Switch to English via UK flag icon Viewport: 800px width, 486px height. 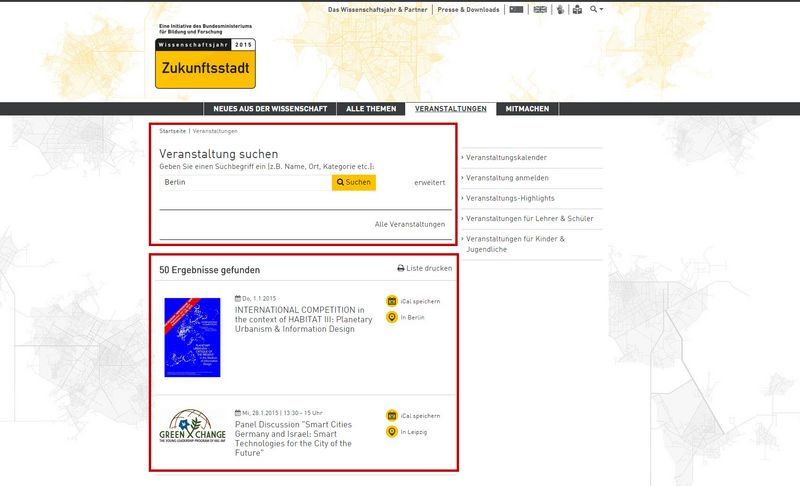click(540, 9)
